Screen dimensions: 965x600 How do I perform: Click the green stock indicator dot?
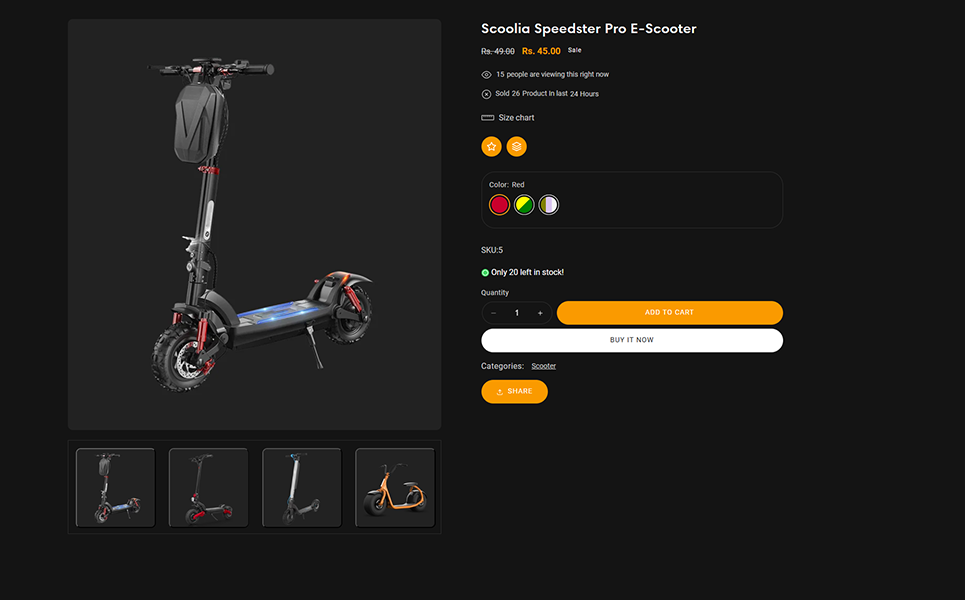pyautogui.click(x=485, y=273)
